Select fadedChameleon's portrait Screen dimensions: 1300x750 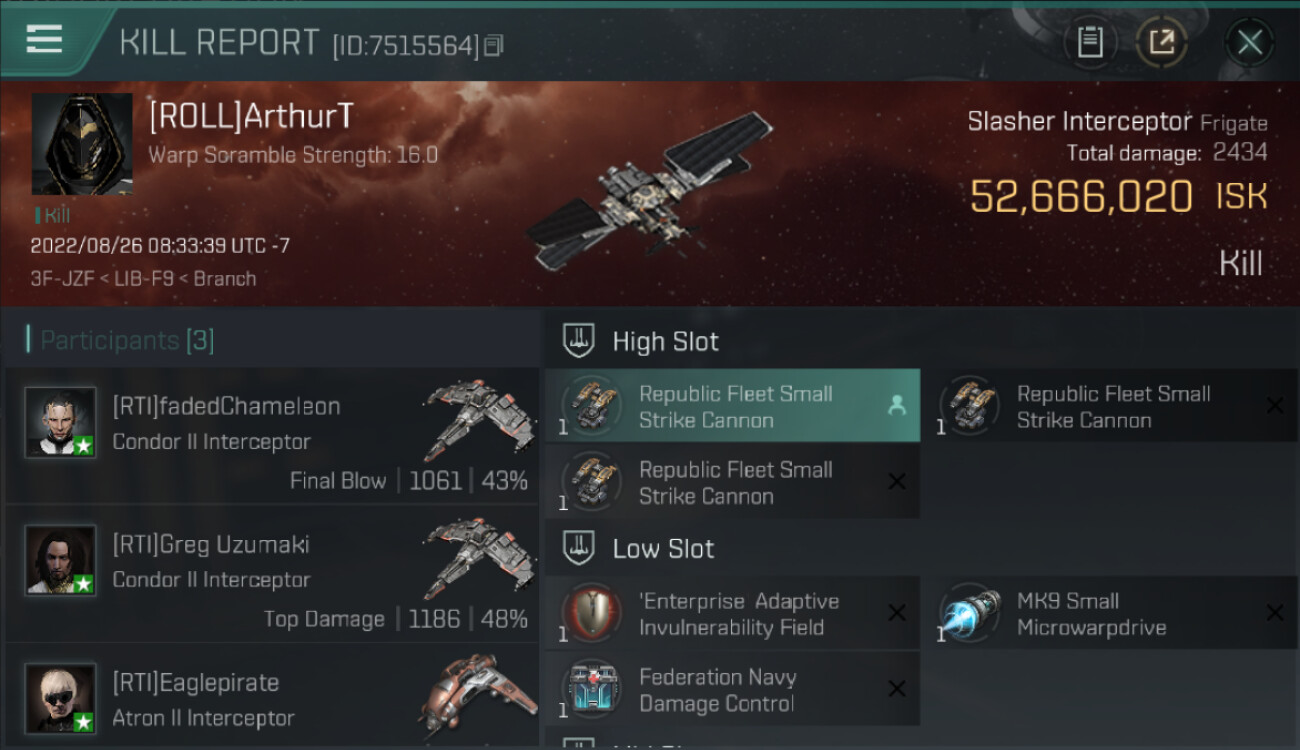[x=60, y=422]
